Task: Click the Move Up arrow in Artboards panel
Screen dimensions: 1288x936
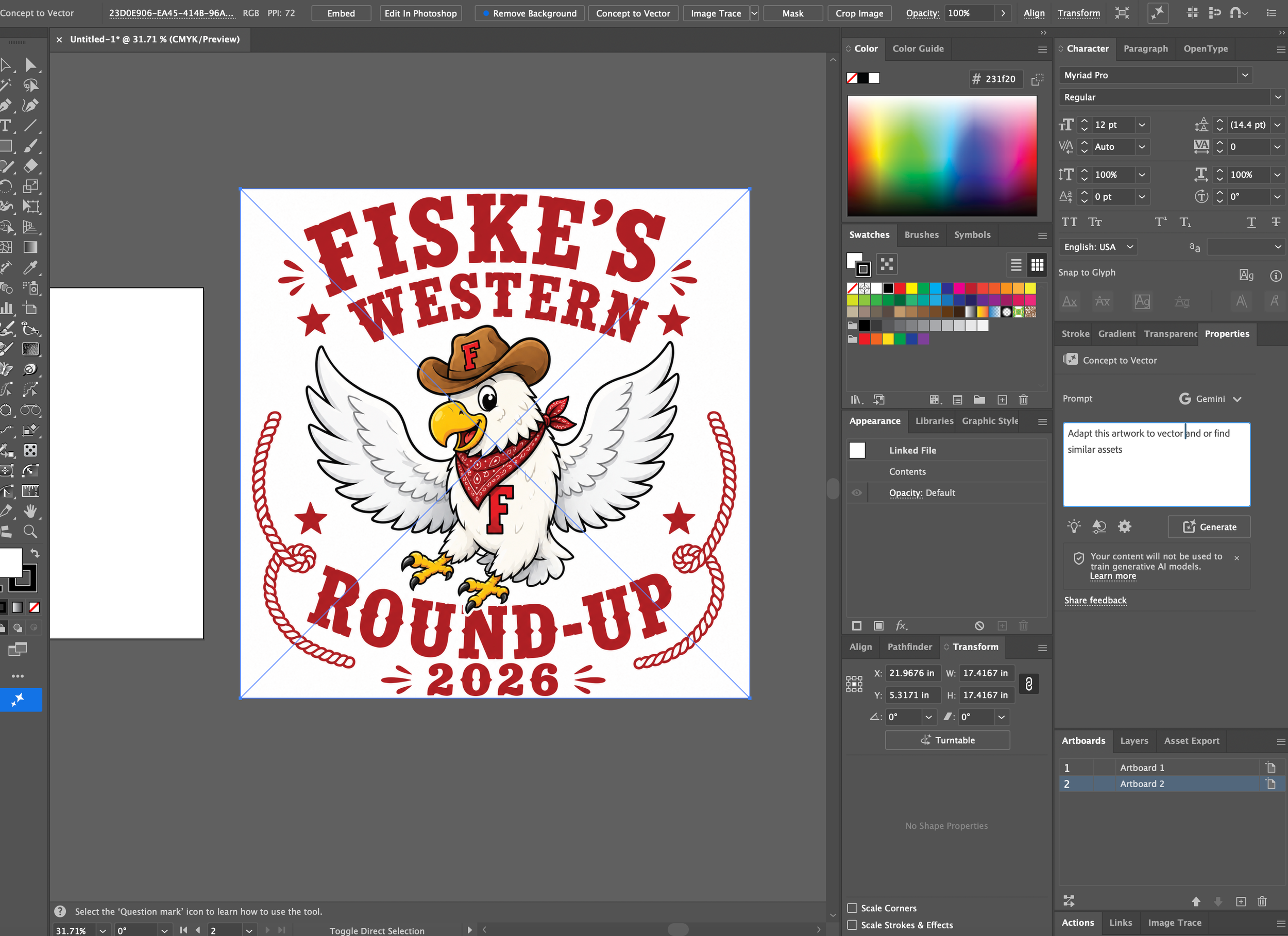Action: (1196, 901)
